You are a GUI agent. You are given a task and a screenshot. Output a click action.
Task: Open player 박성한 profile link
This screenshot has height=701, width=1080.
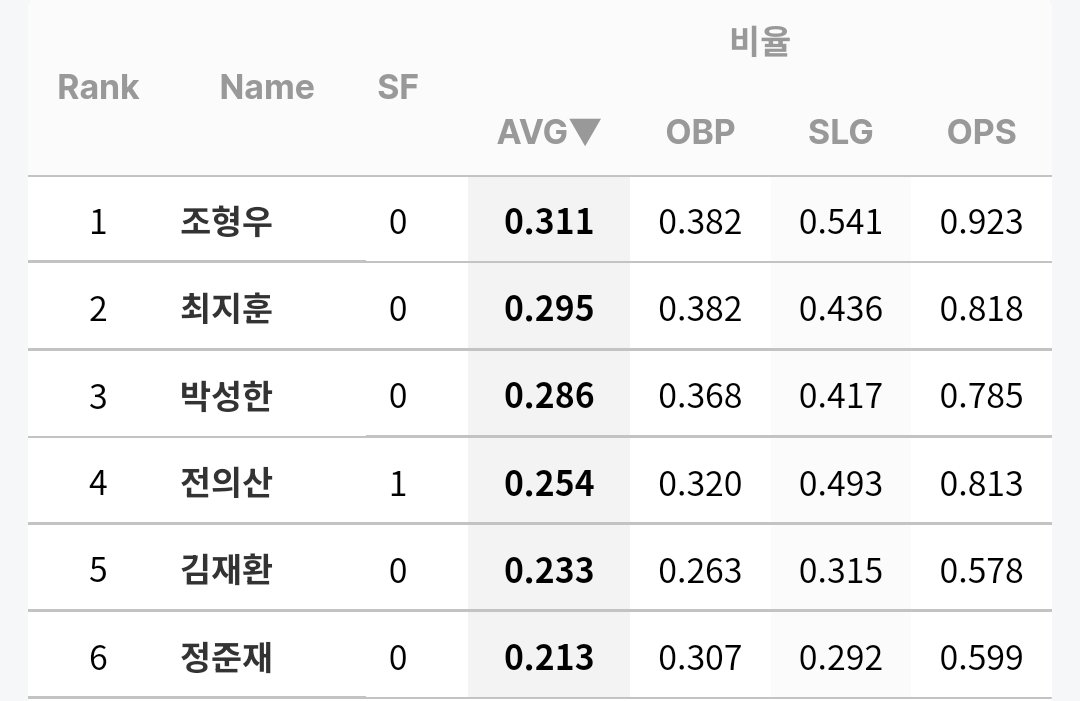(226, 395)
